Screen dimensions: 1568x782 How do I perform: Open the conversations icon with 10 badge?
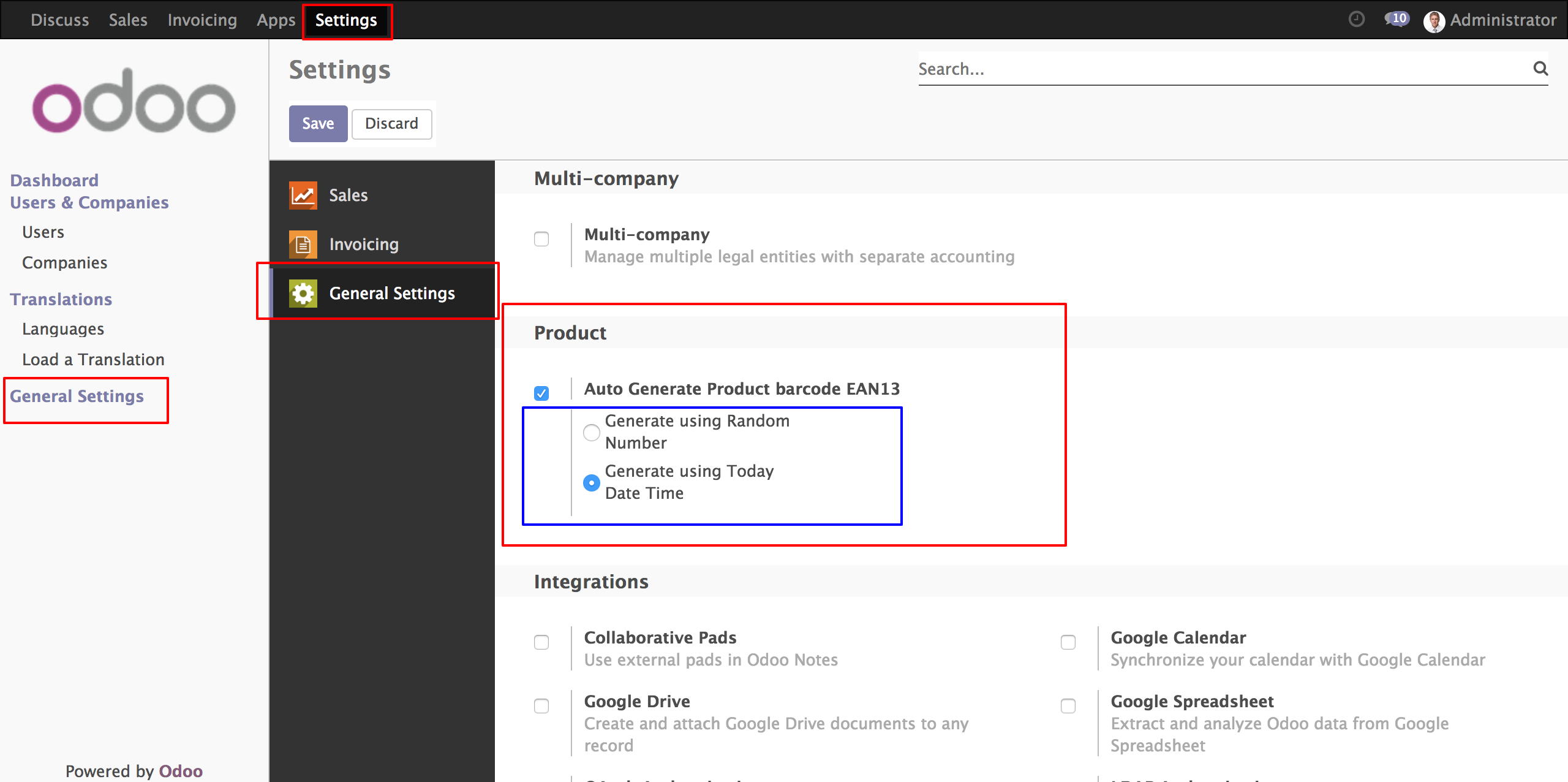[x=1396, y=20]
